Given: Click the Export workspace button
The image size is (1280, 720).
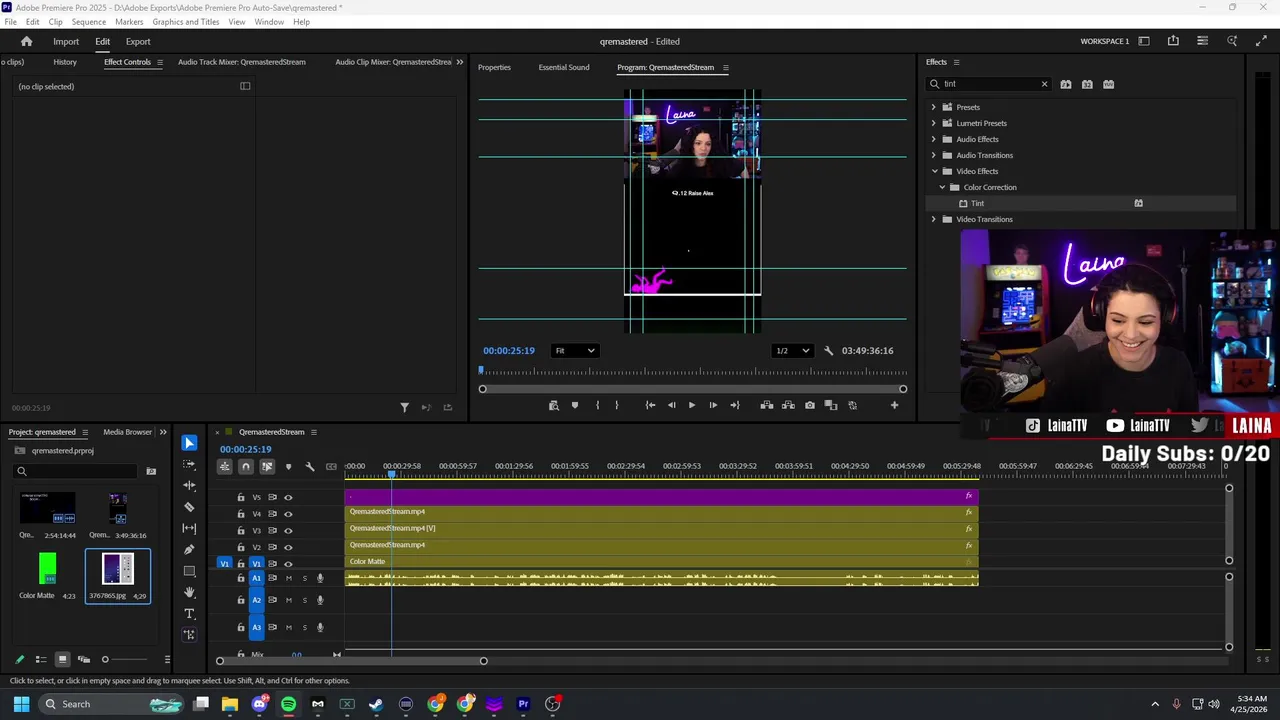Looking at the screenshot, I should pyautogui.click(x=138, y=42).
